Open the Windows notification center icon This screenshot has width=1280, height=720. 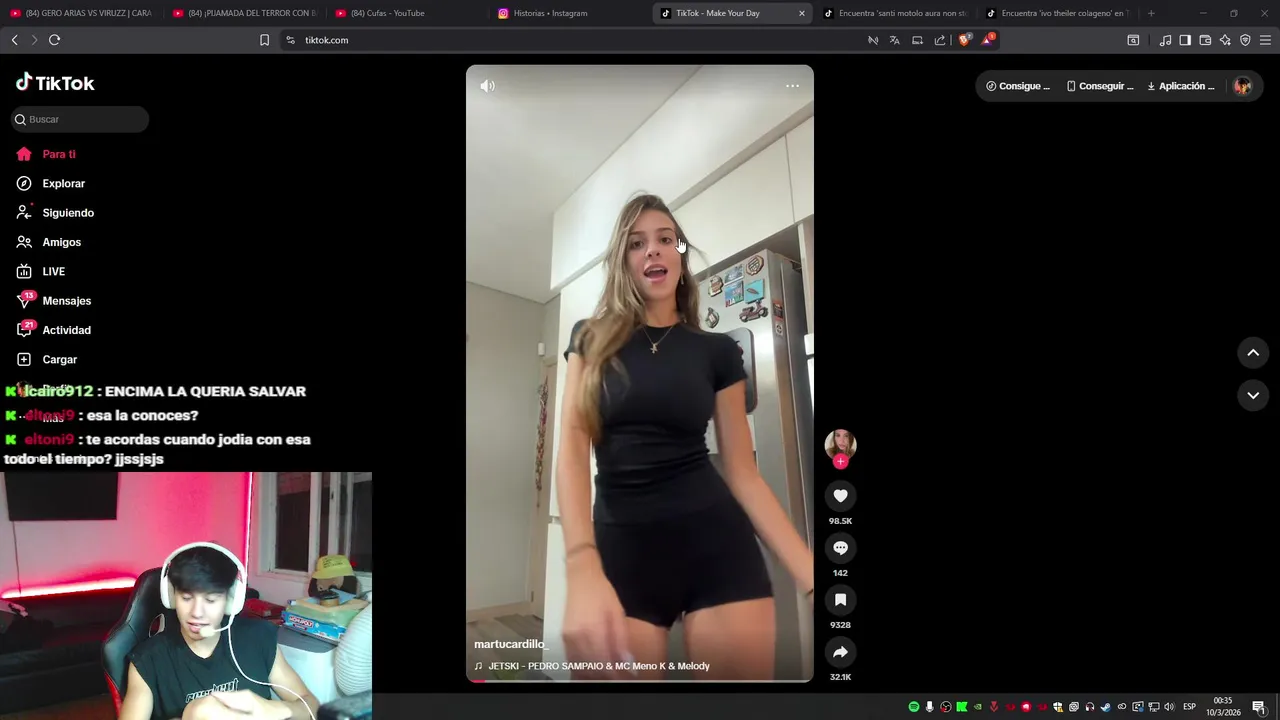click(1259, 707)
